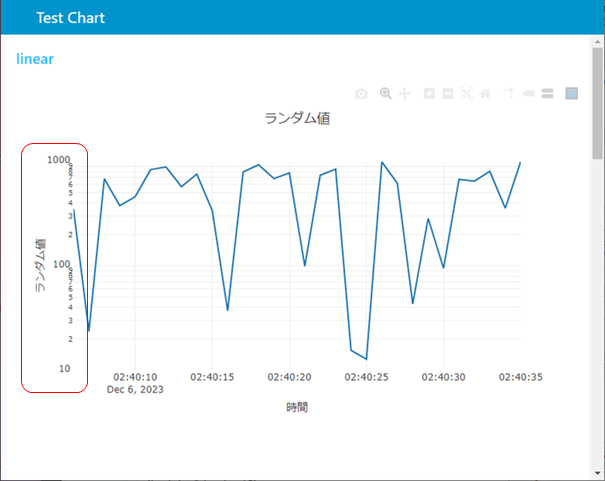Click the 02:40:10 x-axis tick label
Viewport: 605px width, 481px height.
pyautogui.click(x=134, y=377)
